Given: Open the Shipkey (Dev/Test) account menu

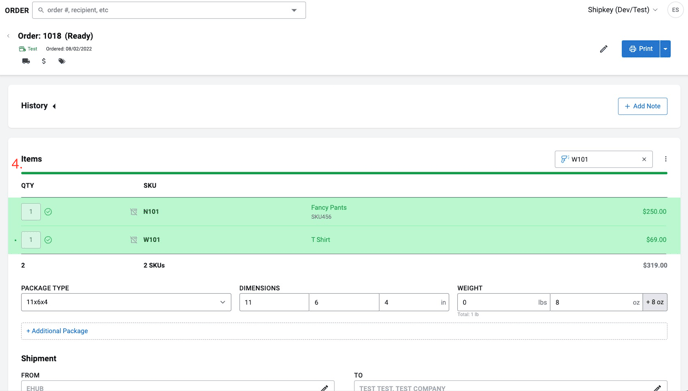Looking at the screenshot, I should click(622, 10).
